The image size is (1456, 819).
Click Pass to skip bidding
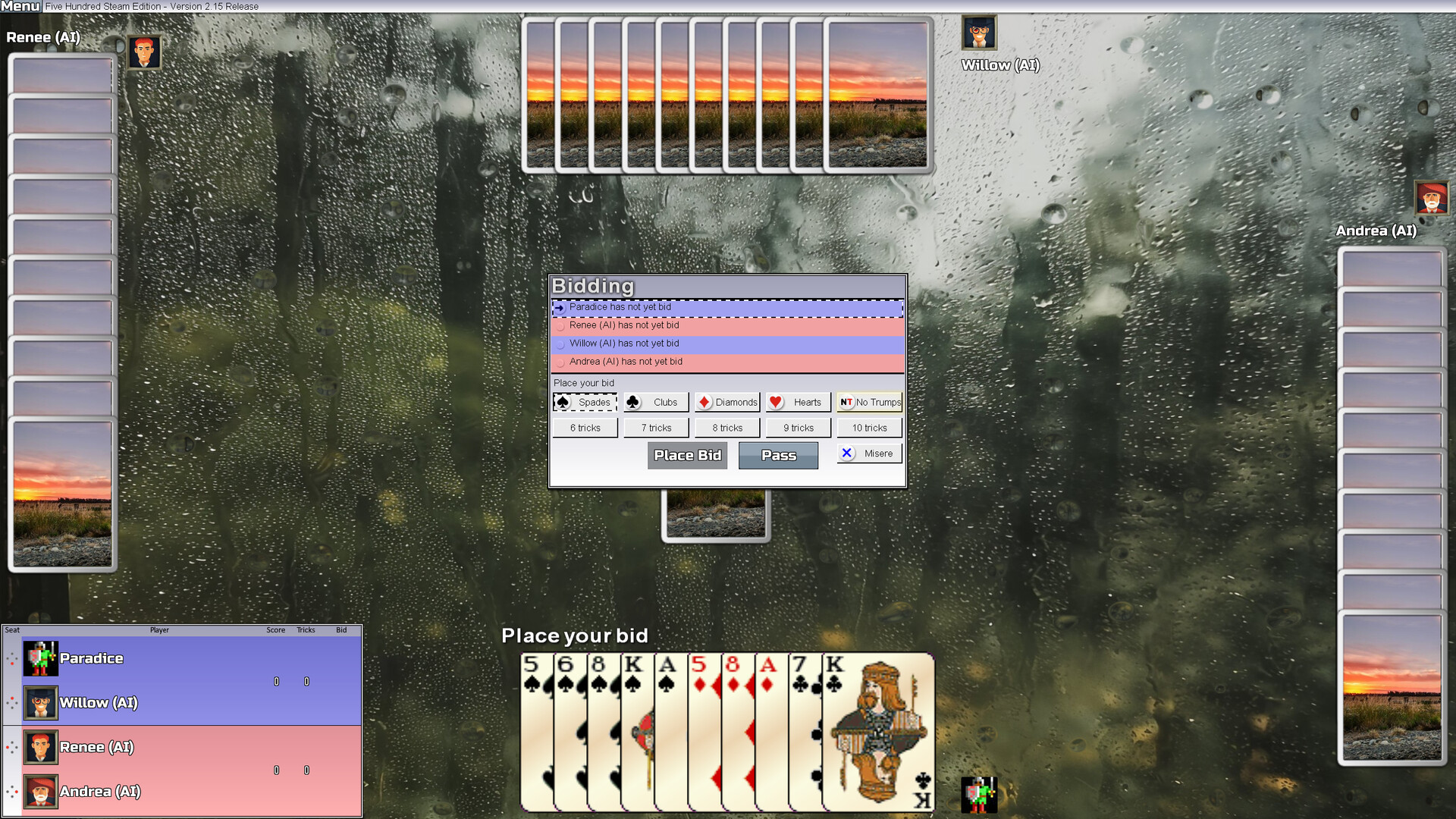[x=778, y=455]
